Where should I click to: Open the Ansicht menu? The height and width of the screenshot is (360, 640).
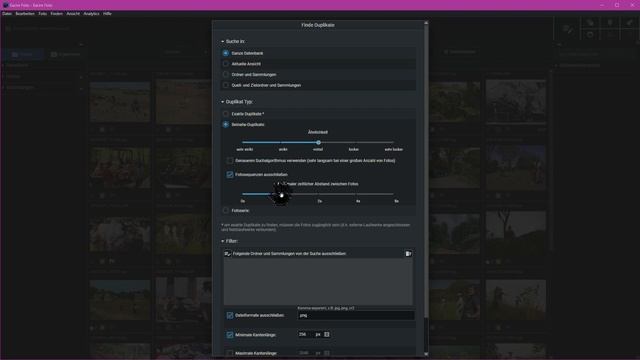73,13
